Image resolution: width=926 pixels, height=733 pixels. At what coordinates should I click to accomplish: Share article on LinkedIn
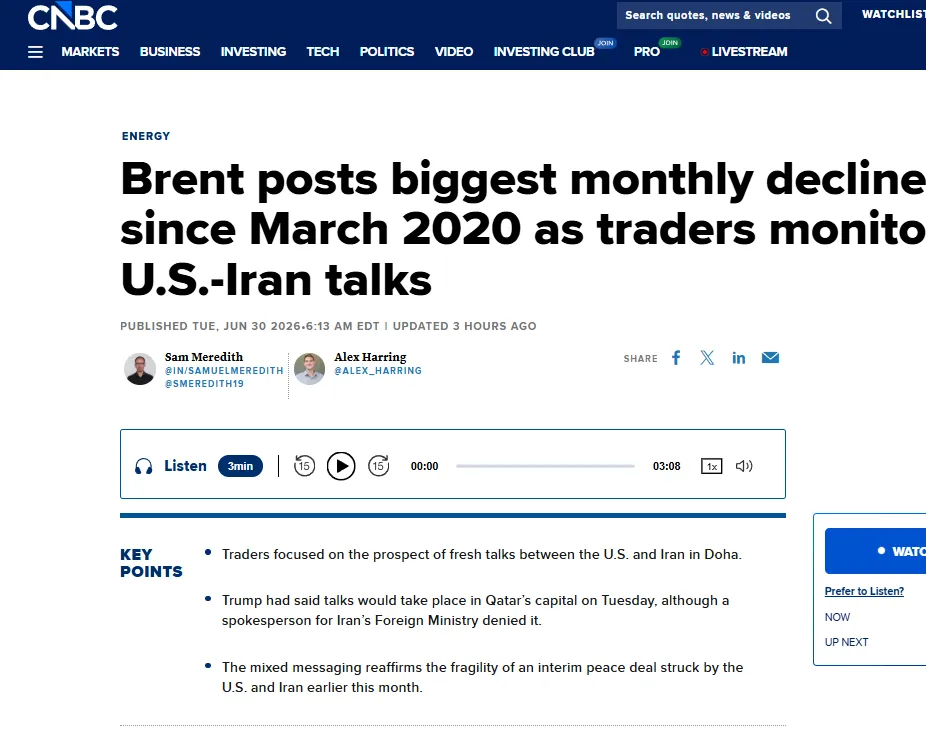[x=738, y=358]
